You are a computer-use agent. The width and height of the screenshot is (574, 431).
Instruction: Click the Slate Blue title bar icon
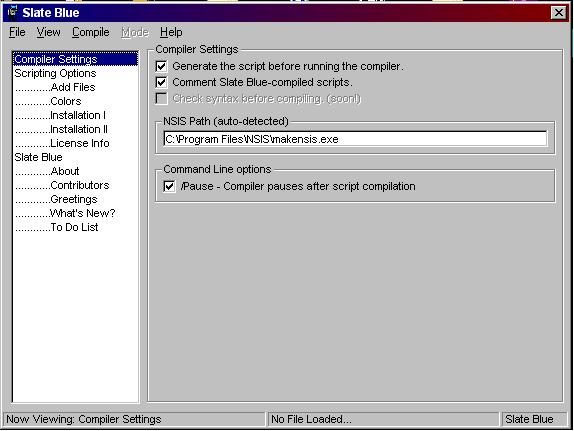click(13, 12)
